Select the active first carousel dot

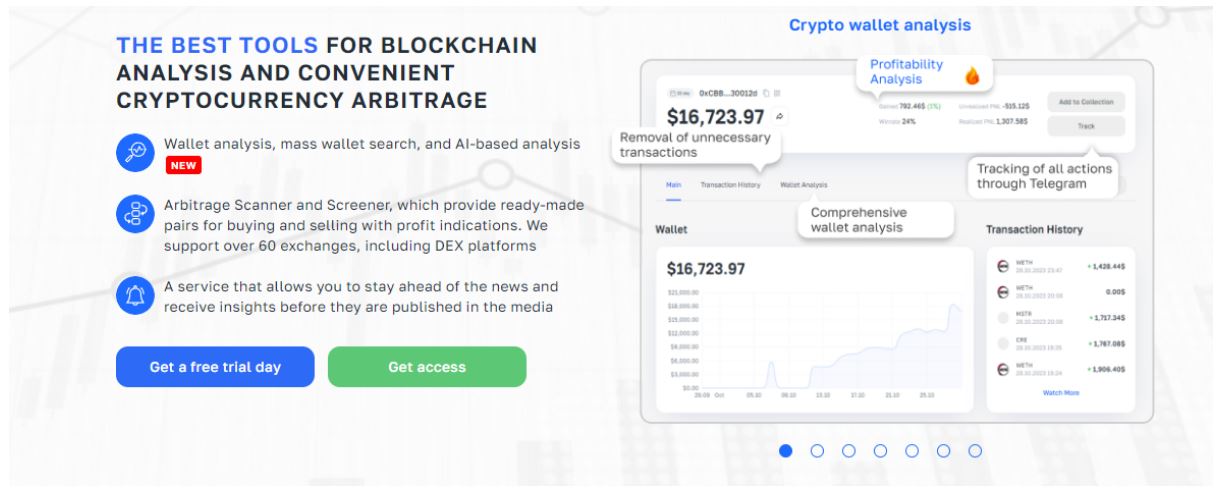pos(785,451)
